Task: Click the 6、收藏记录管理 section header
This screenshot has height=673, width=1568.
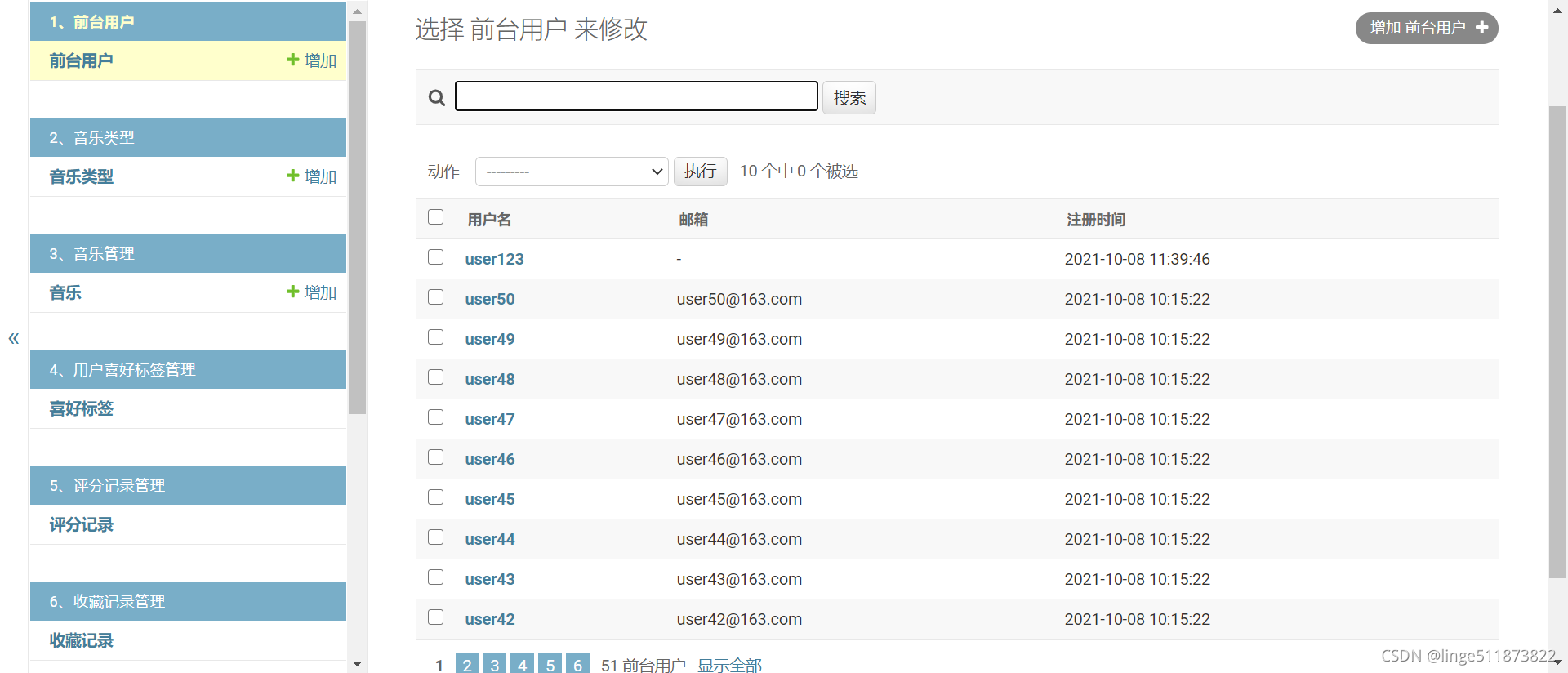Action: click(188, 601)
